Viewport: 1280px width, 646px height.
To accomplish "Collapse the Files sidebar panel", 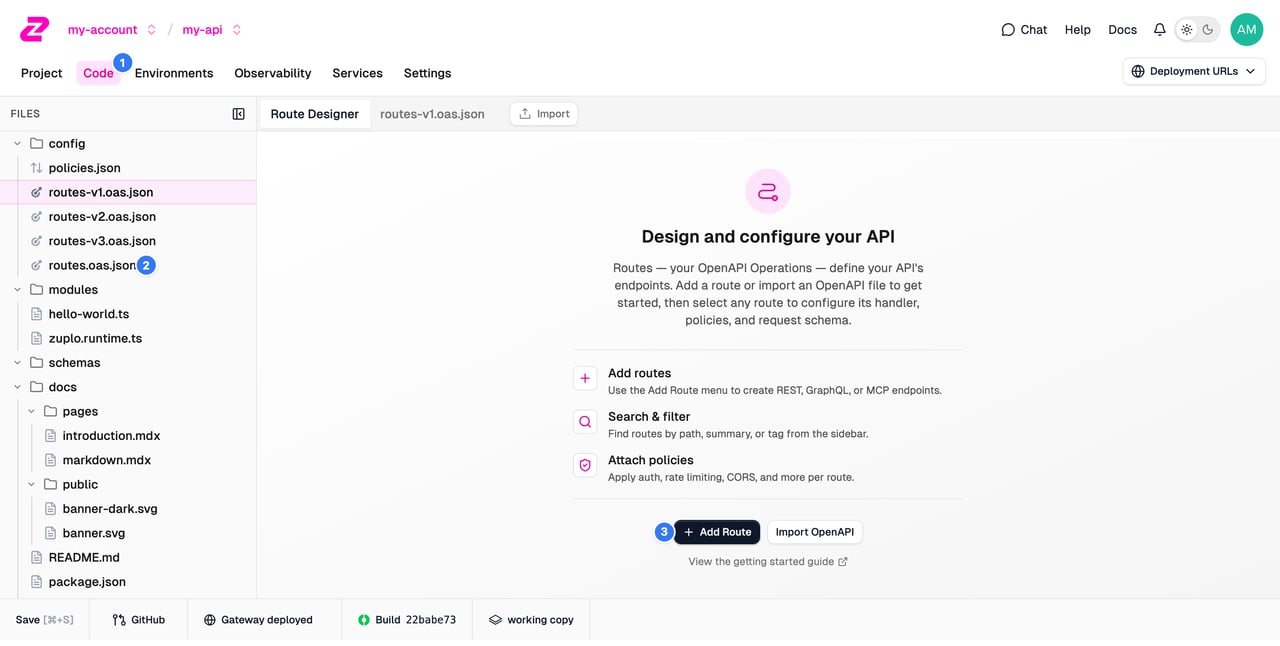I will pos(239,114).
